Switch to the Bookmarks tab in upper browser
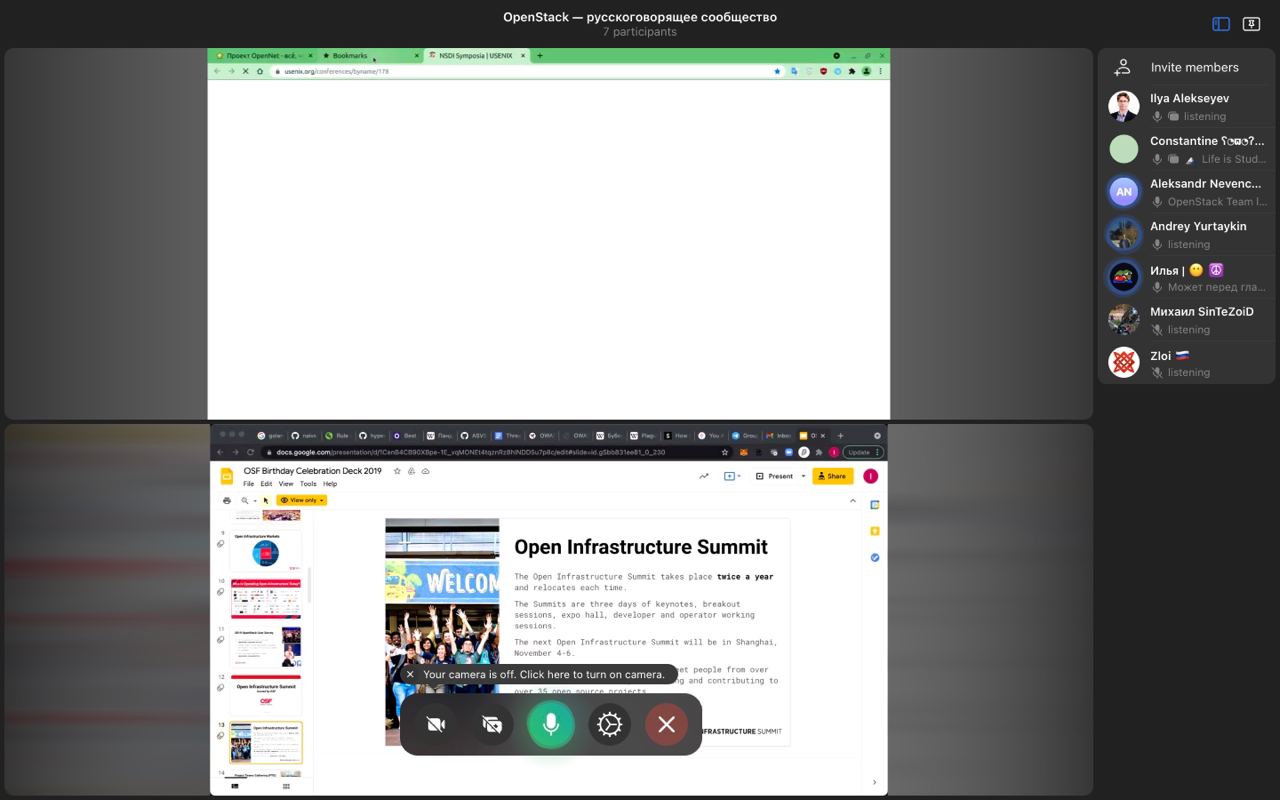Image resolution: width=1280 pixels, height=800 pixels. (x=369, y=56)
